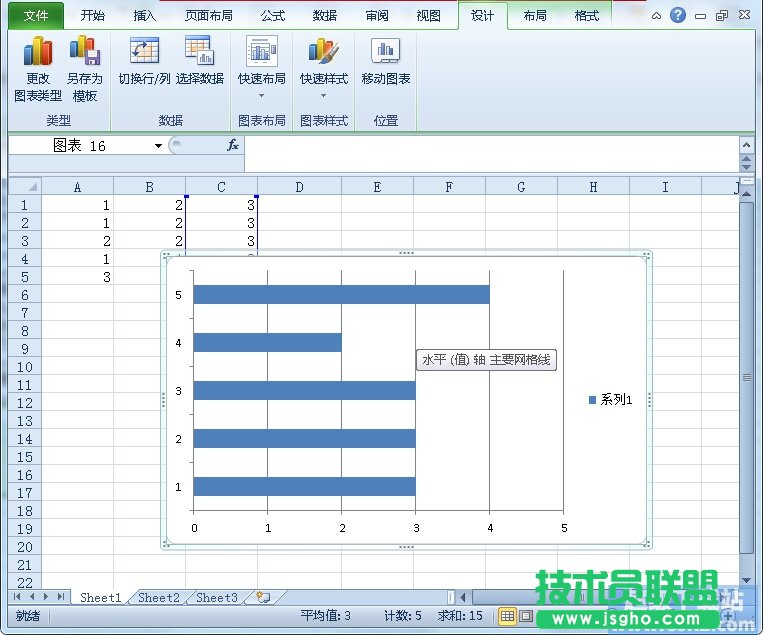
Task: Click the insert new worksheet icon
Action: tap(263, 598)
